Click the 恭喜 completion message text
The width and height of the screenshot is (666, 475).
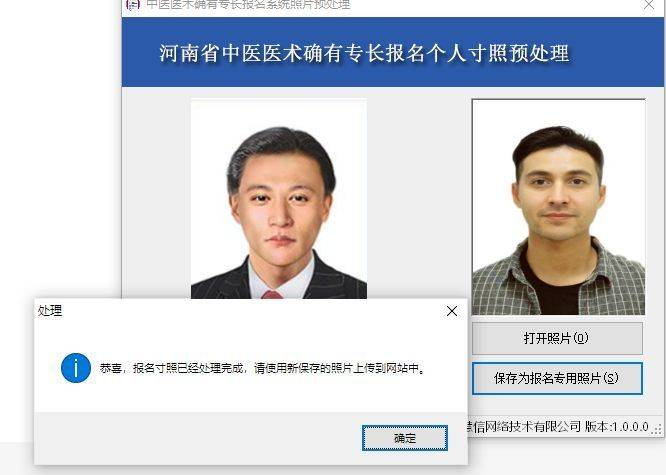(262, 368)
